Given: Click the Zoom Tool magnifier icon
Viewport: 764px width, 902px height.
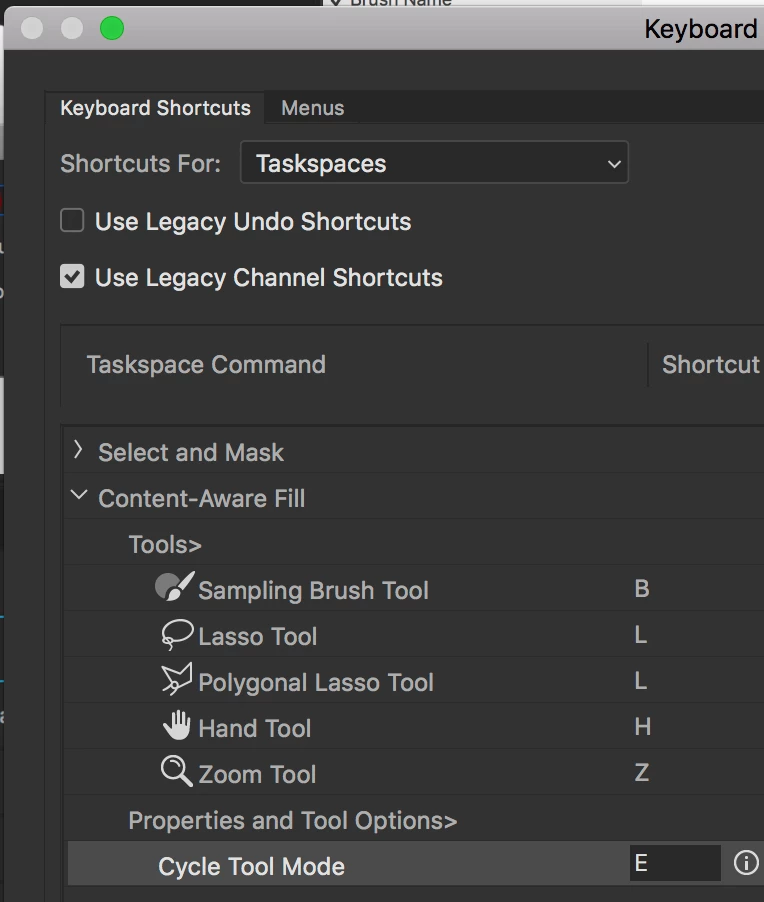Looking at the screenshot, I should (176, 772).
